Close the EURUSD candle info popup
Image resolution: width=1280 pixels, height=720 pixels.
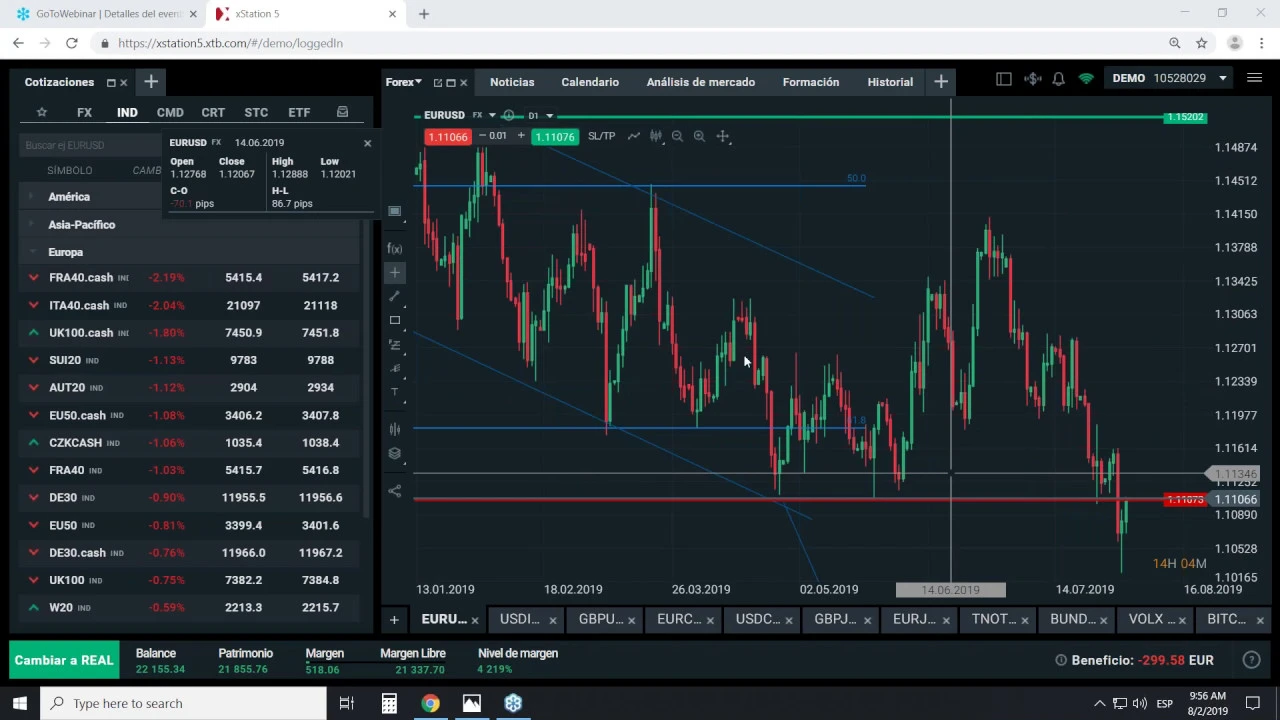point(367,143)
